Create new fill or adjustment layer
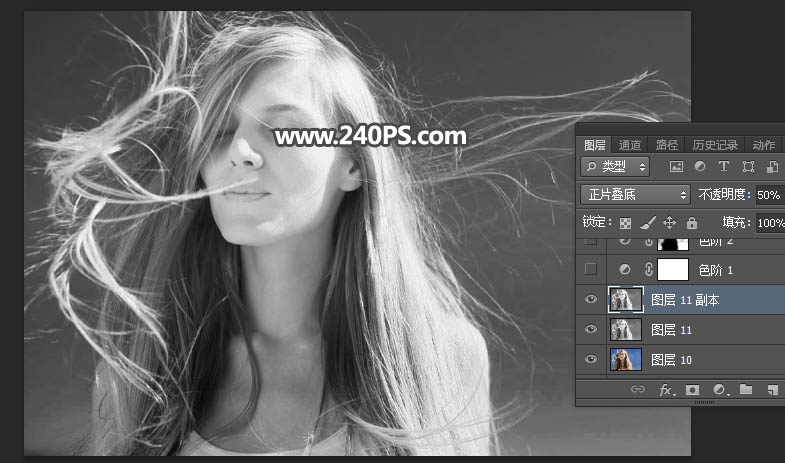Image resolution: width=785 pixels, height=463 pixels. (x=720, y=389)
